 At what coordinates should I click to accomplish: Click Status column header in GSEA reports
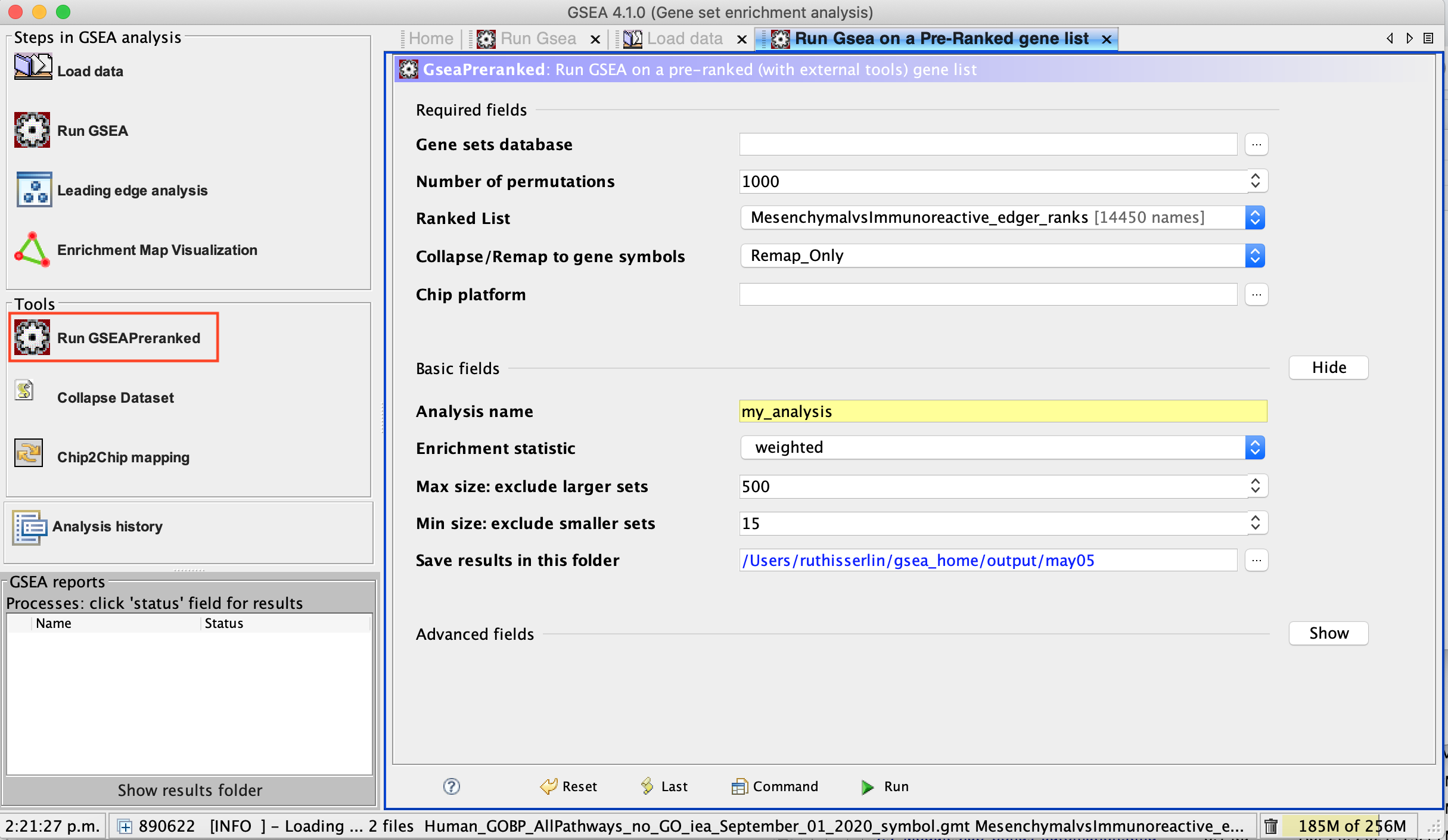coord(286,623)
